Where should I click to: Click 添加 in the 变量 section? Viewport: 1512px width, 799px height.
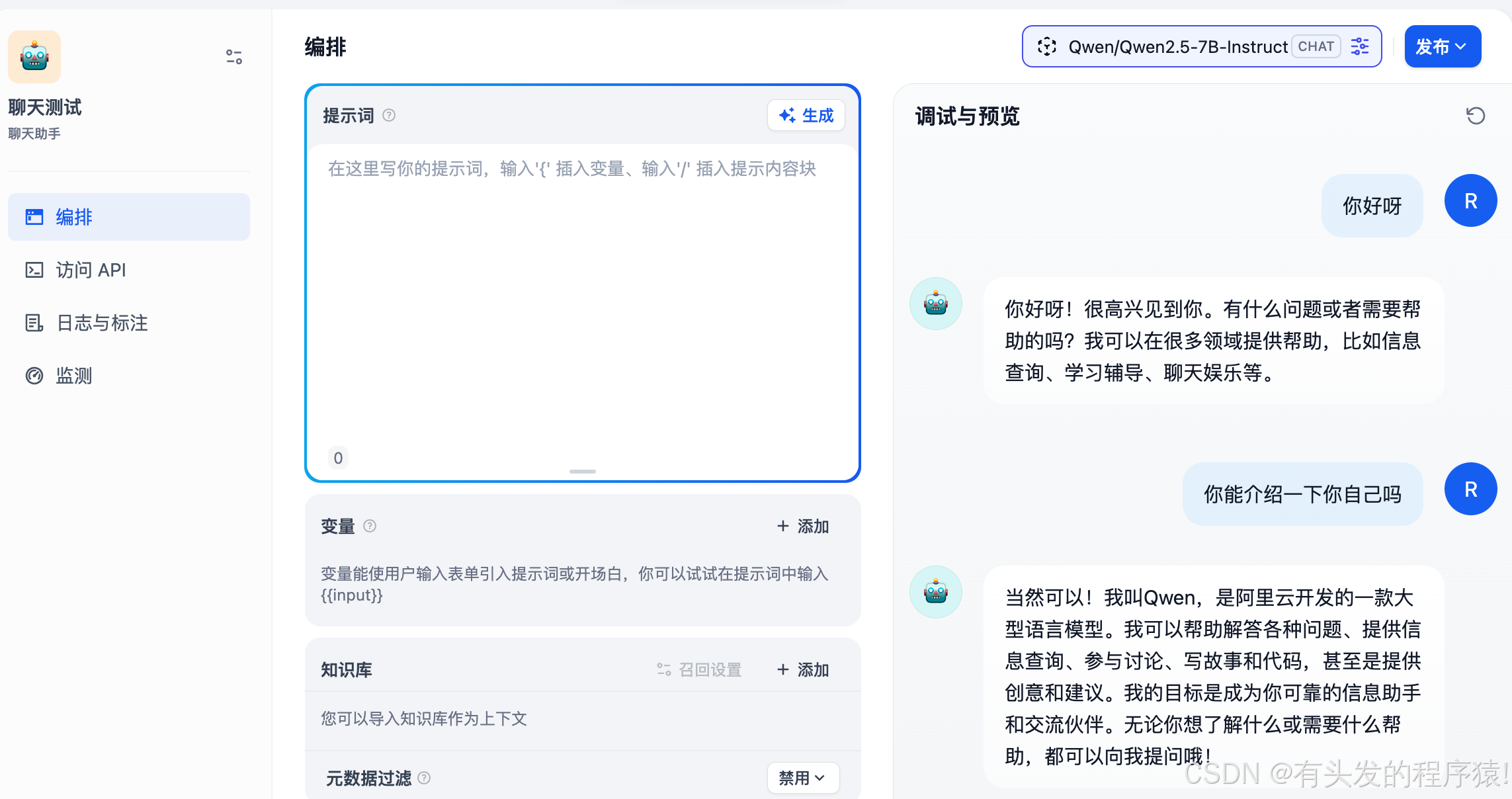coord(803,526)
